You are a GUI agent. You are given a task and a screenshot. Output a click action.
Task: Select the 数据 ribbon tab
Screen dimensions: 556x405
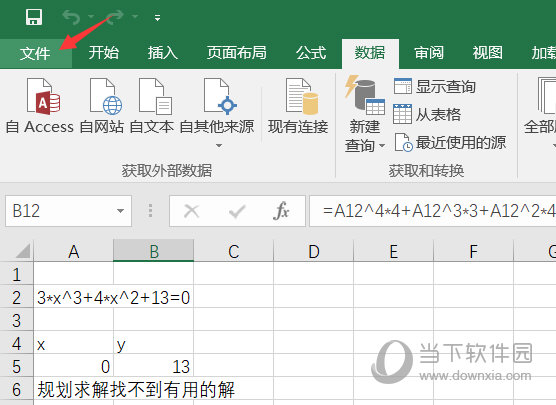point(370,53)
